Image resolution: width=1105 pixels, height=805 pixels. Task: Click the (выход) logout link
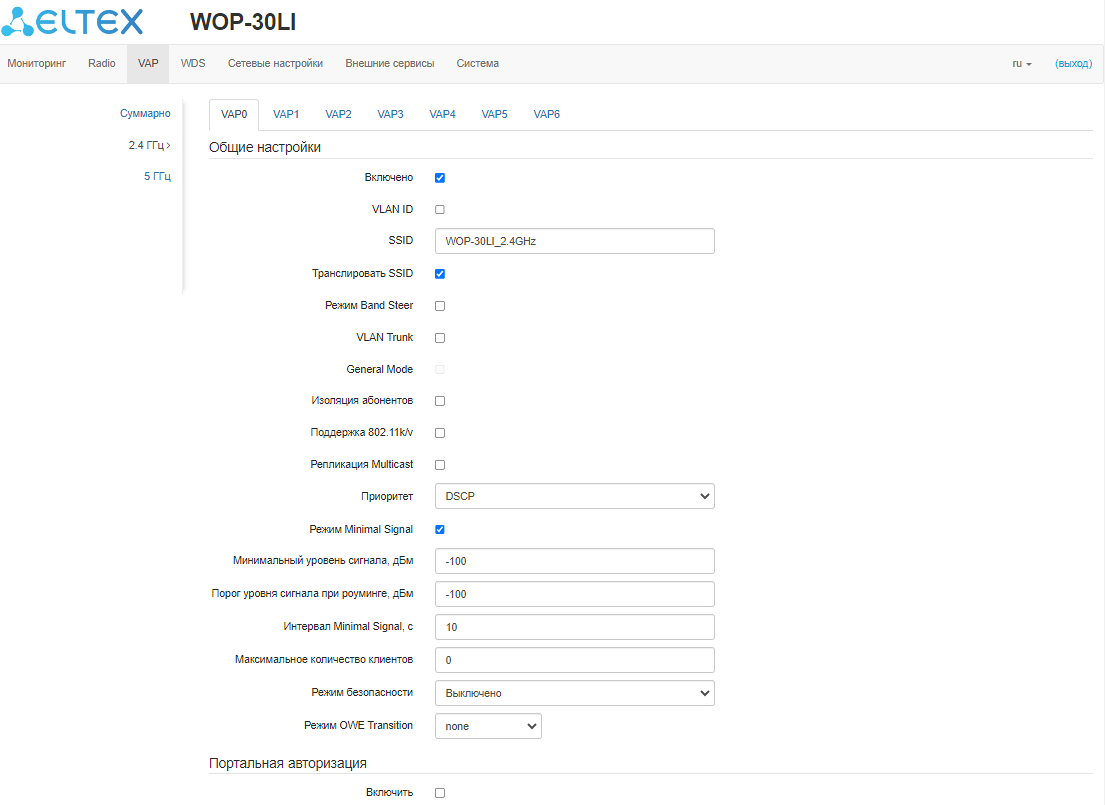coord(1073,63)
